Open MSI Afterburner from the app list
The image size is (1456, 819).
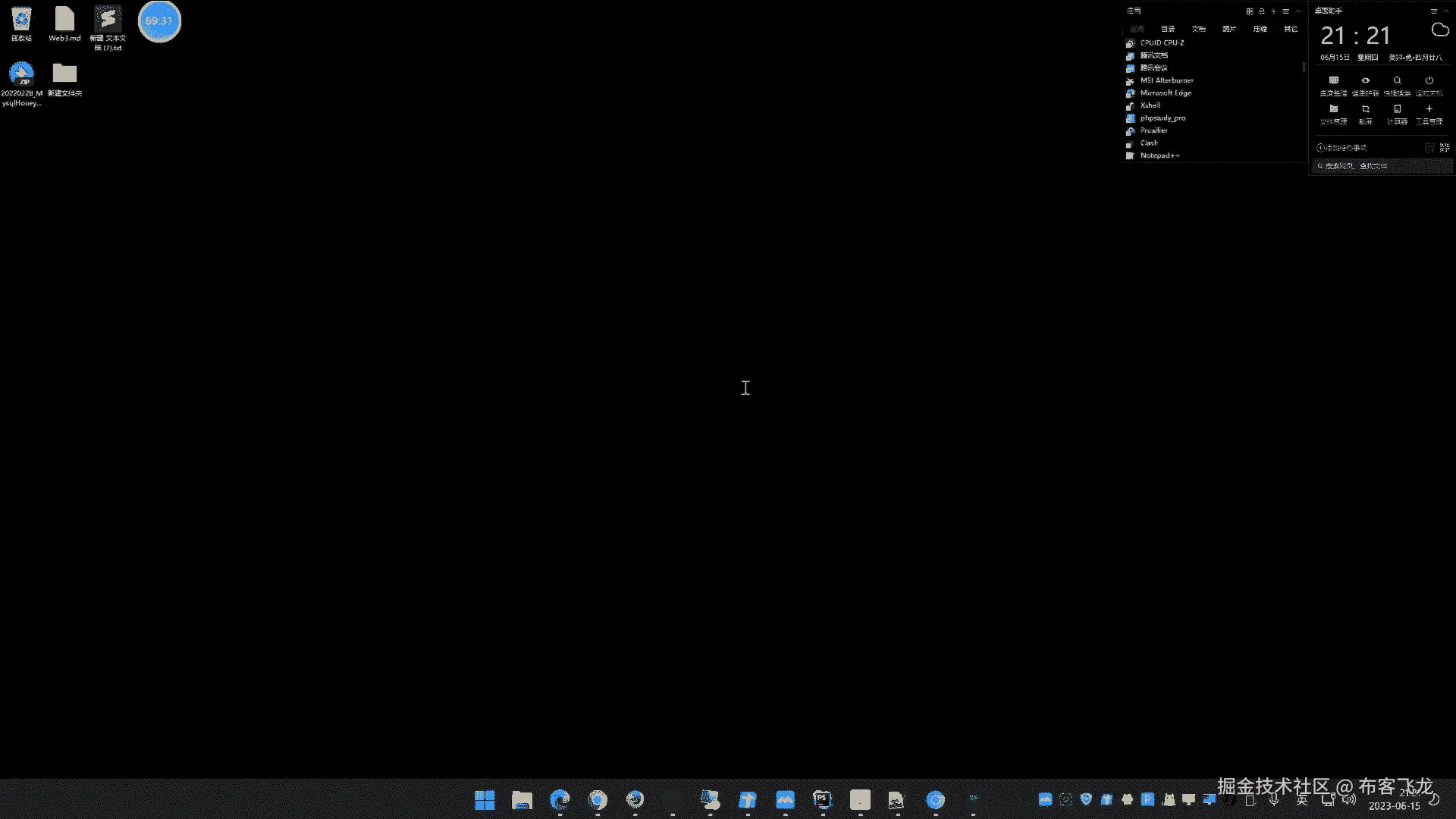click(1166, 80)
